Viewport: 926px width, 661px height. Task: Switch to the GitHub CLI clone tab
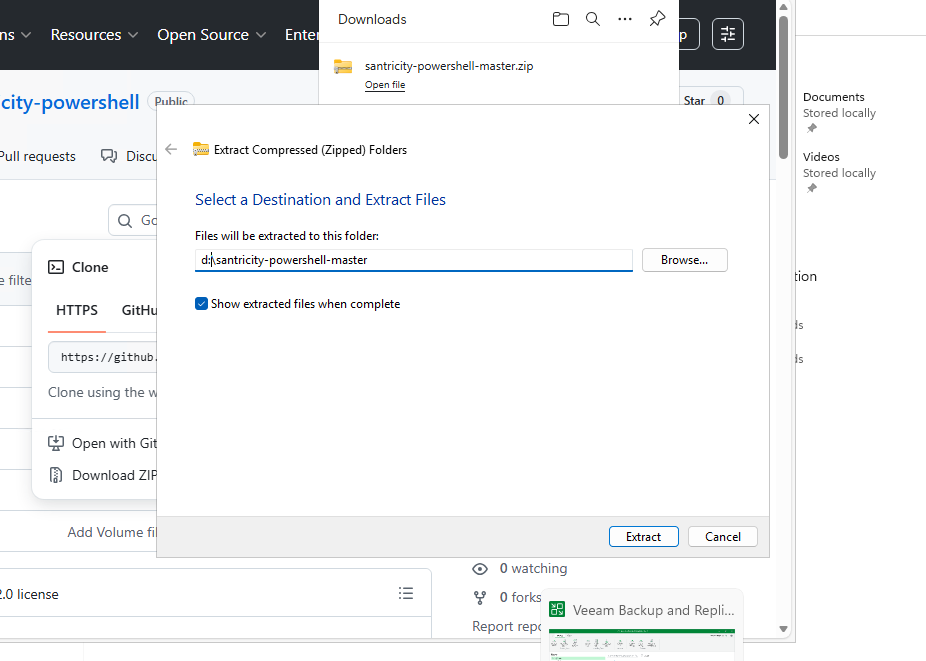[139, 310]
